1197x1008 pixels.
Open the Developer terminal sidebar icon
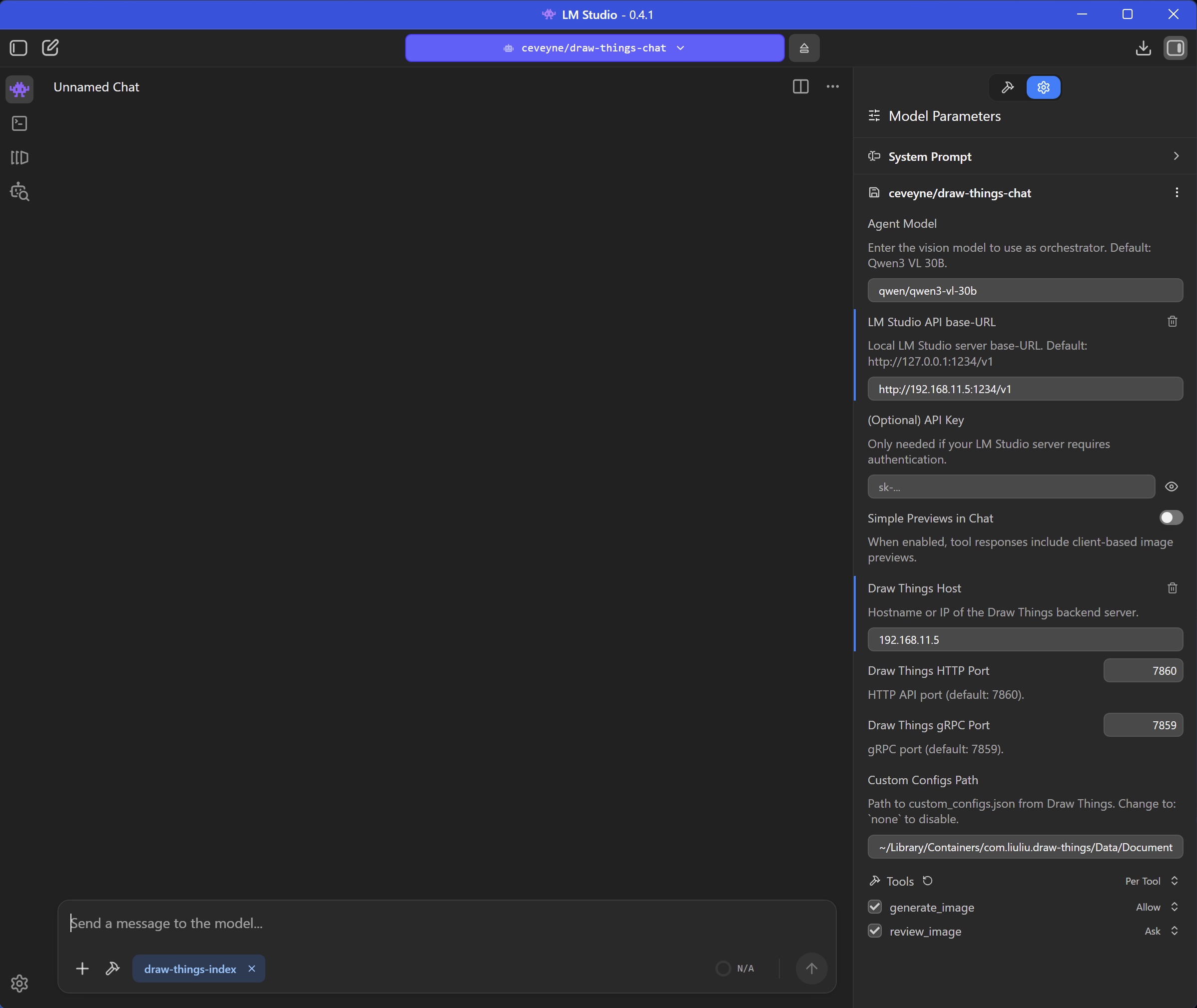tap(19, 123)
